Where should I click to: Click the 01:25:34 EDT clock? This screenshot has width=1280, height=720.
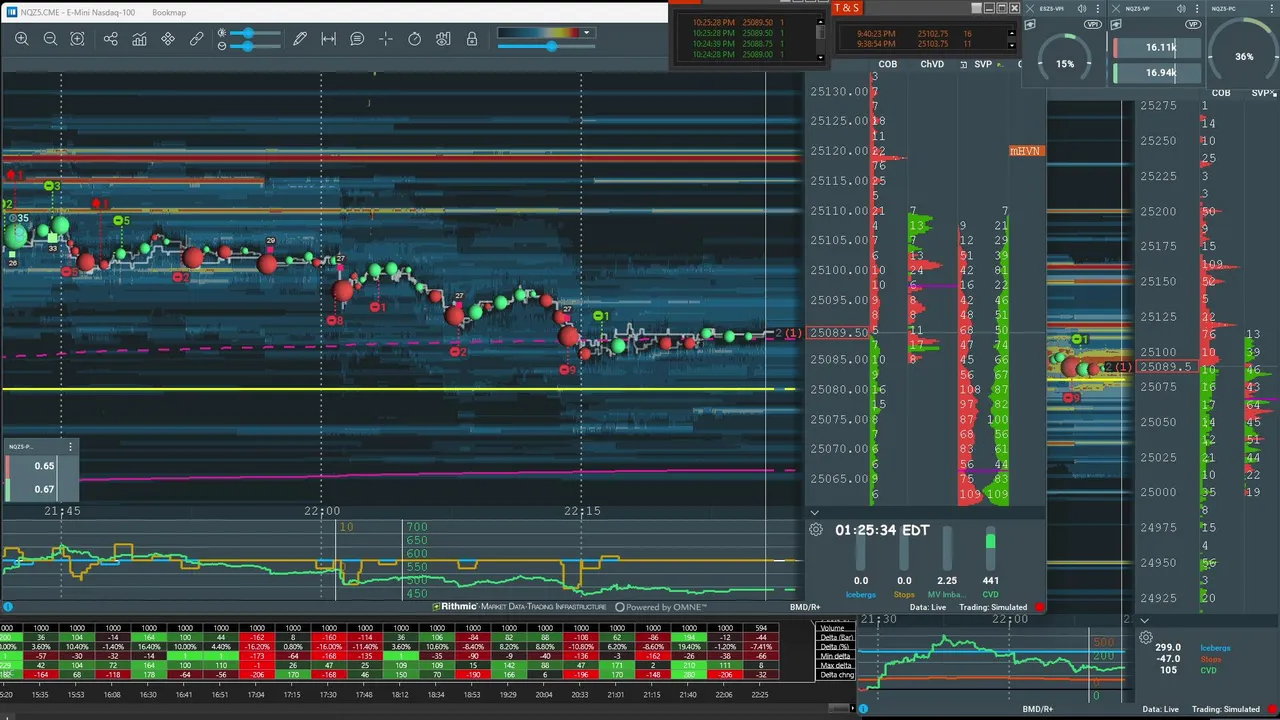pyautogui.click(x=882, y=530)
